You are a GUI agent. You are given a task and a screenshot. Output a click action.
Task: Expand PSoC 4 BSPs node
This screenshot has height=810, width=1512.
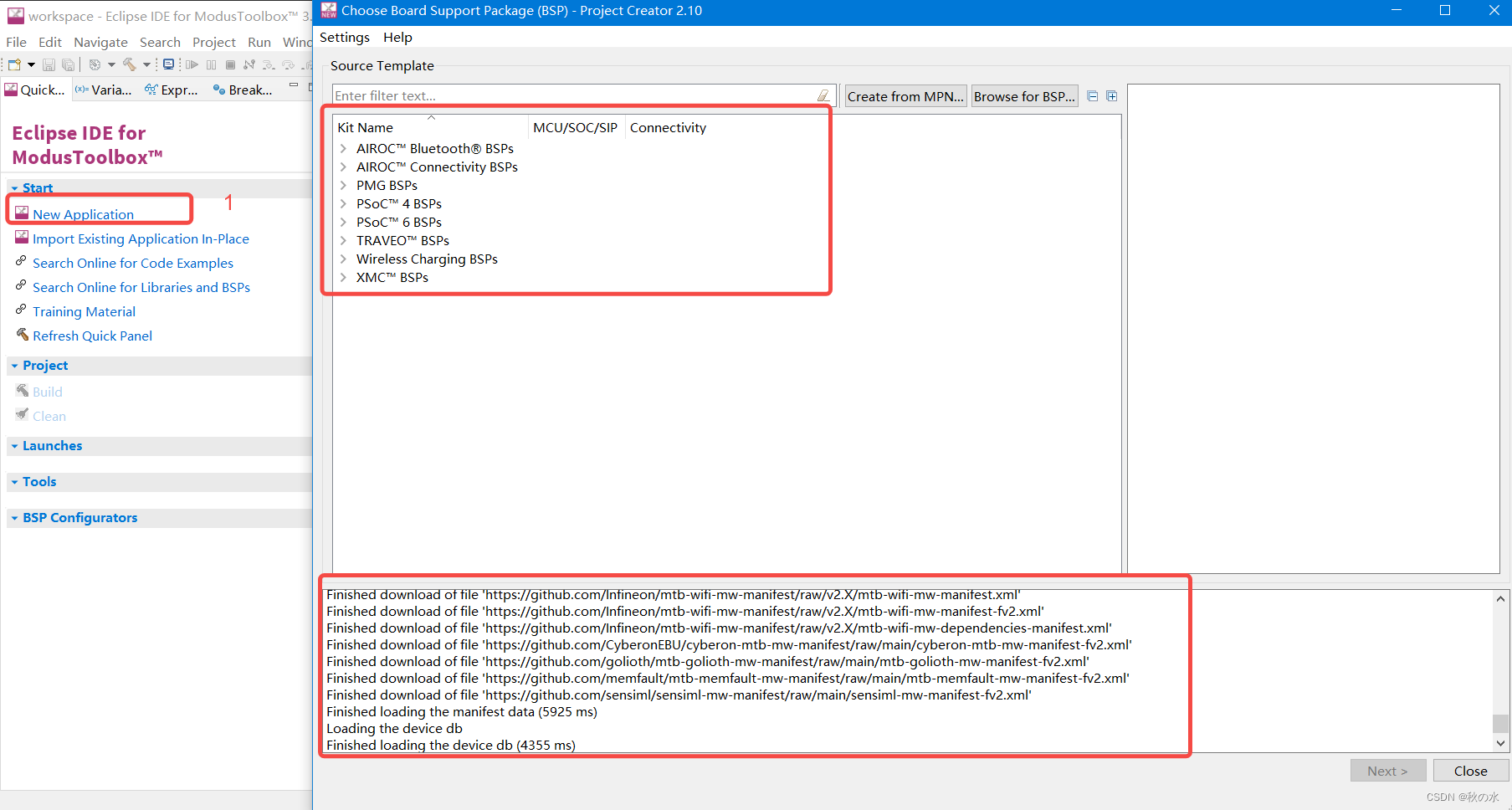point(343,203)
